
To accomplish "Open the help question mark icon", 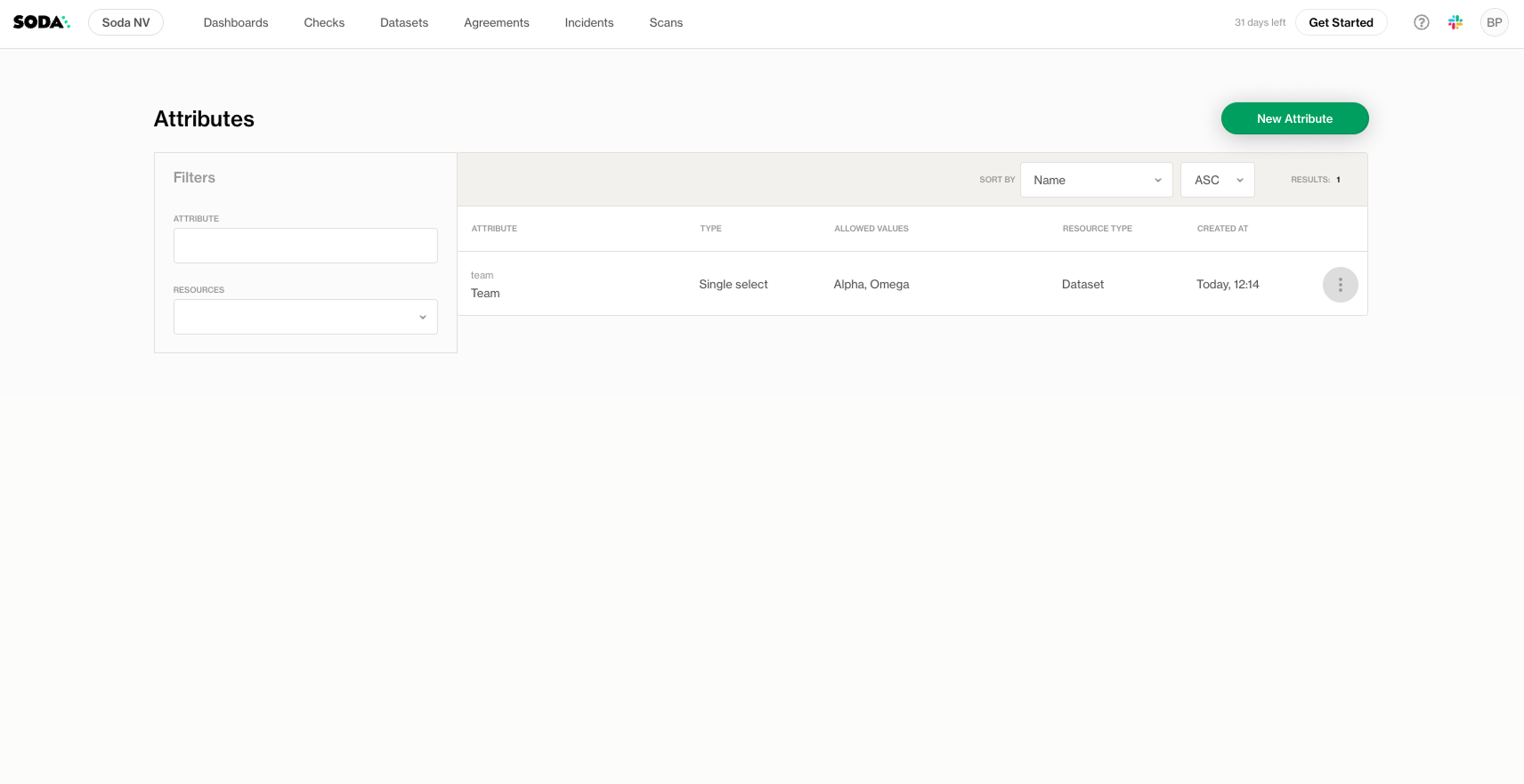I will [1421, 22].
